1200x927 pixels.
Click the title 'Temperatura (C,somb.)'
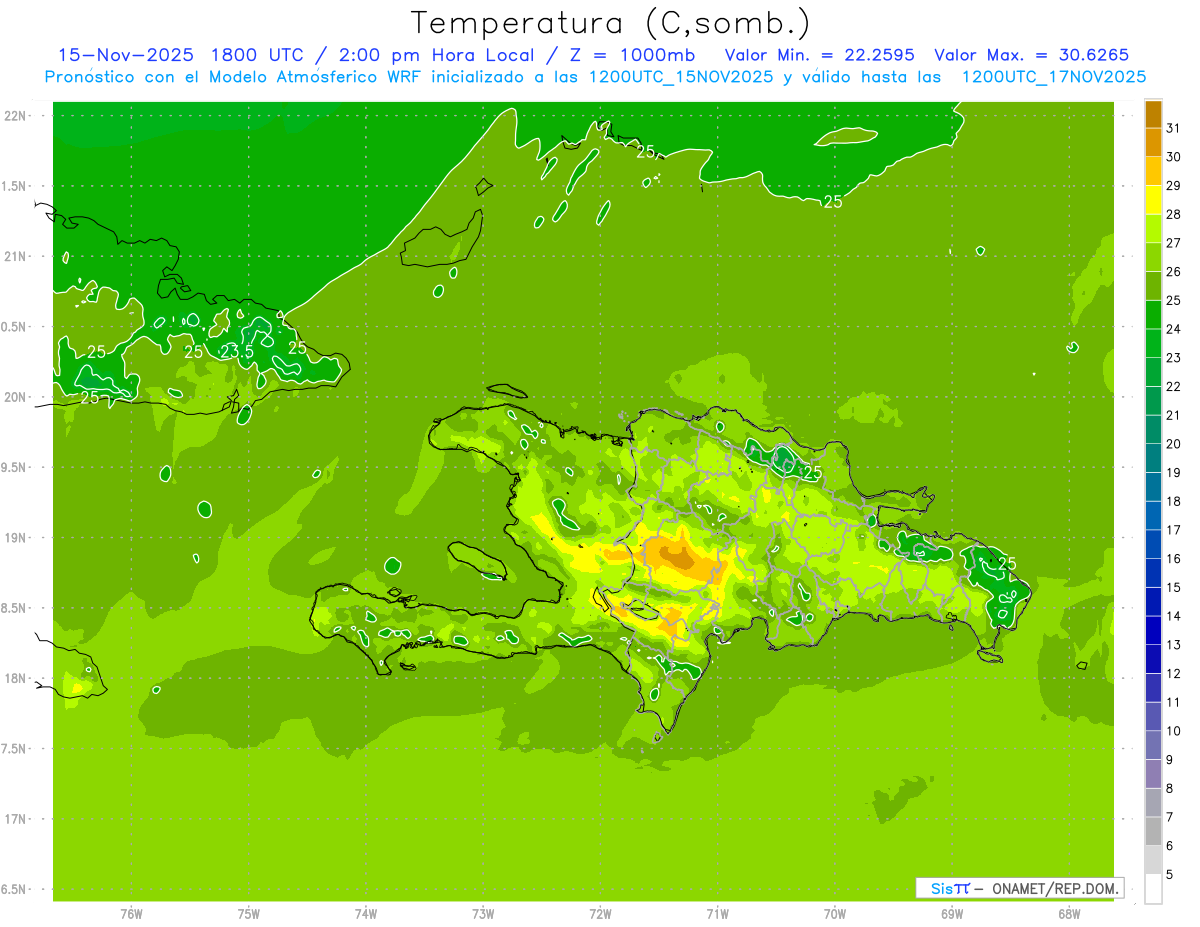click(611, 23)
